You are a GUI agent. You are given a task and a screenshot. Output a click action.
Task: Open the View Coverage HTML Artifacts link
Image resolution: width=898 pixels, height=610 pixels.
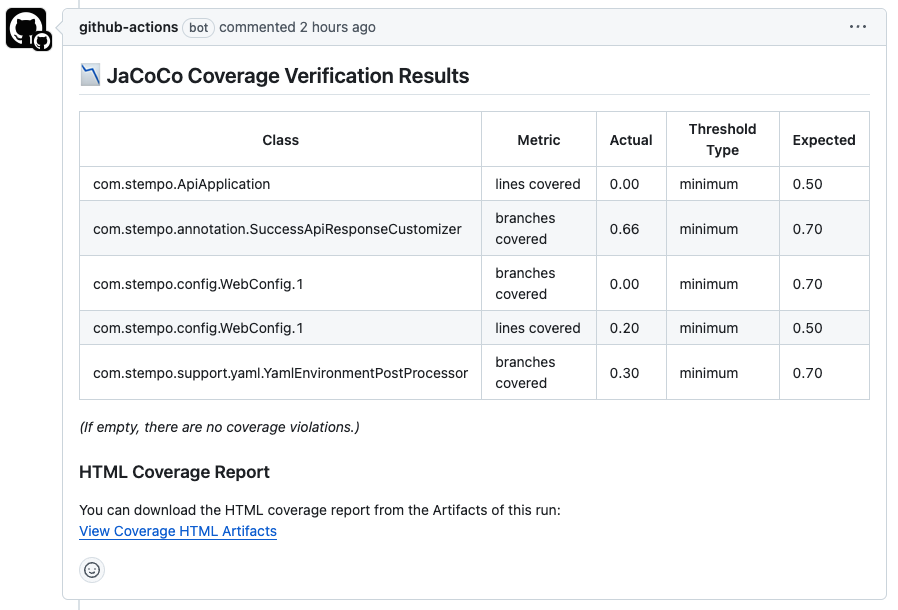[178, 531]
